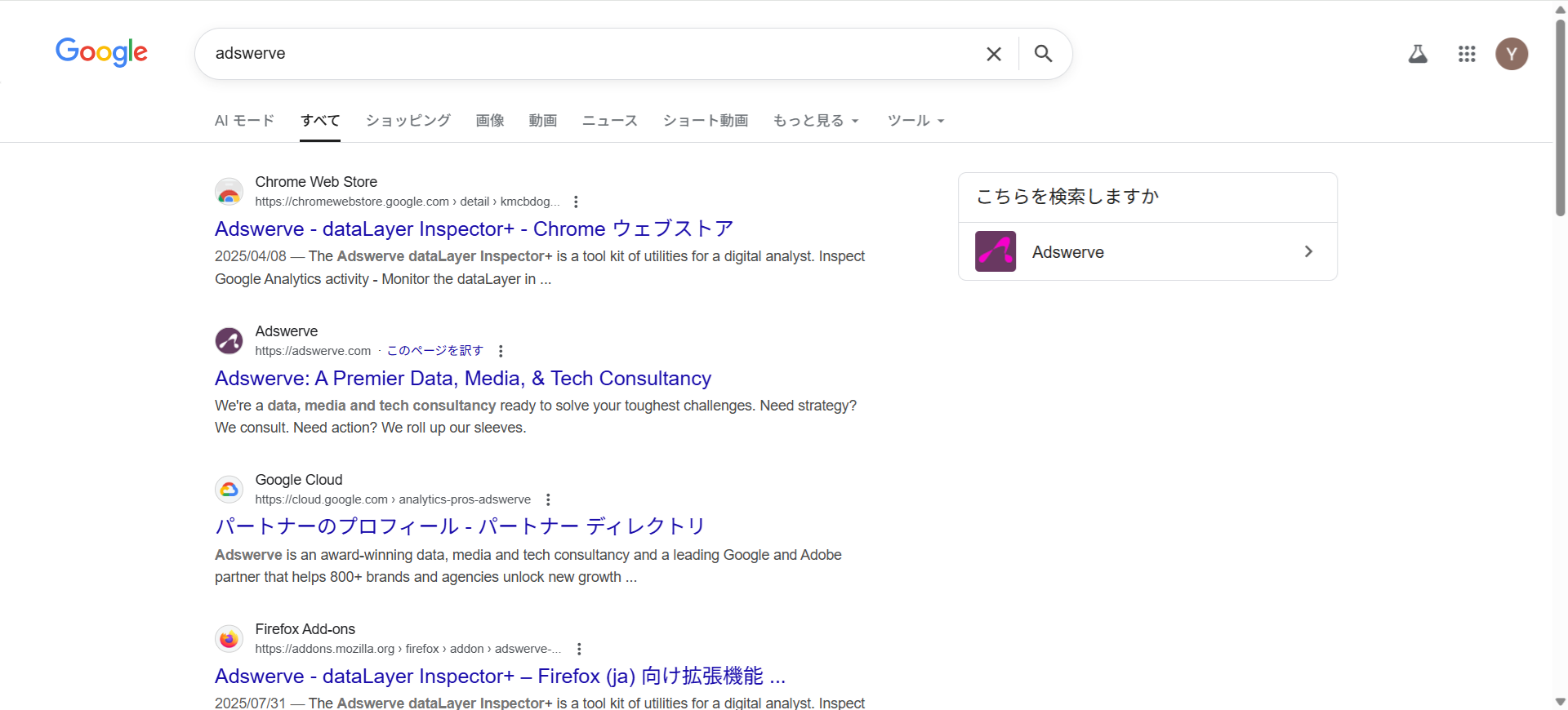
Task: Open the Google account avatar menu
Action: pyautogui.click(x=1511, y=54)
